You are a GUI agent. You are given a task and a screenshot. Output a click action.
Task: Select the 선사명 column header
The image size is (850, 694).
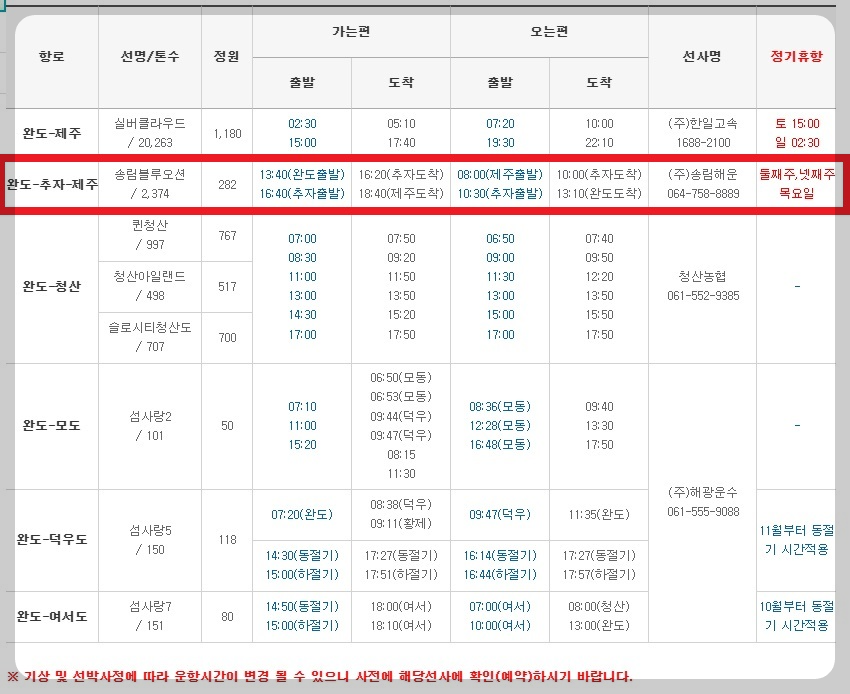pyautogui.click(x=702, y=56)
